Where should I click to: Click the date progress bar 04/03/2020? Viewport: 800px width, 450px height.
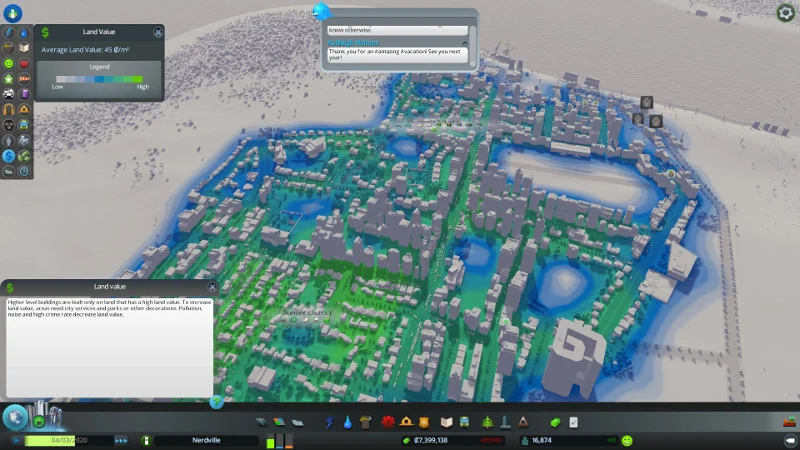point(69,440)
